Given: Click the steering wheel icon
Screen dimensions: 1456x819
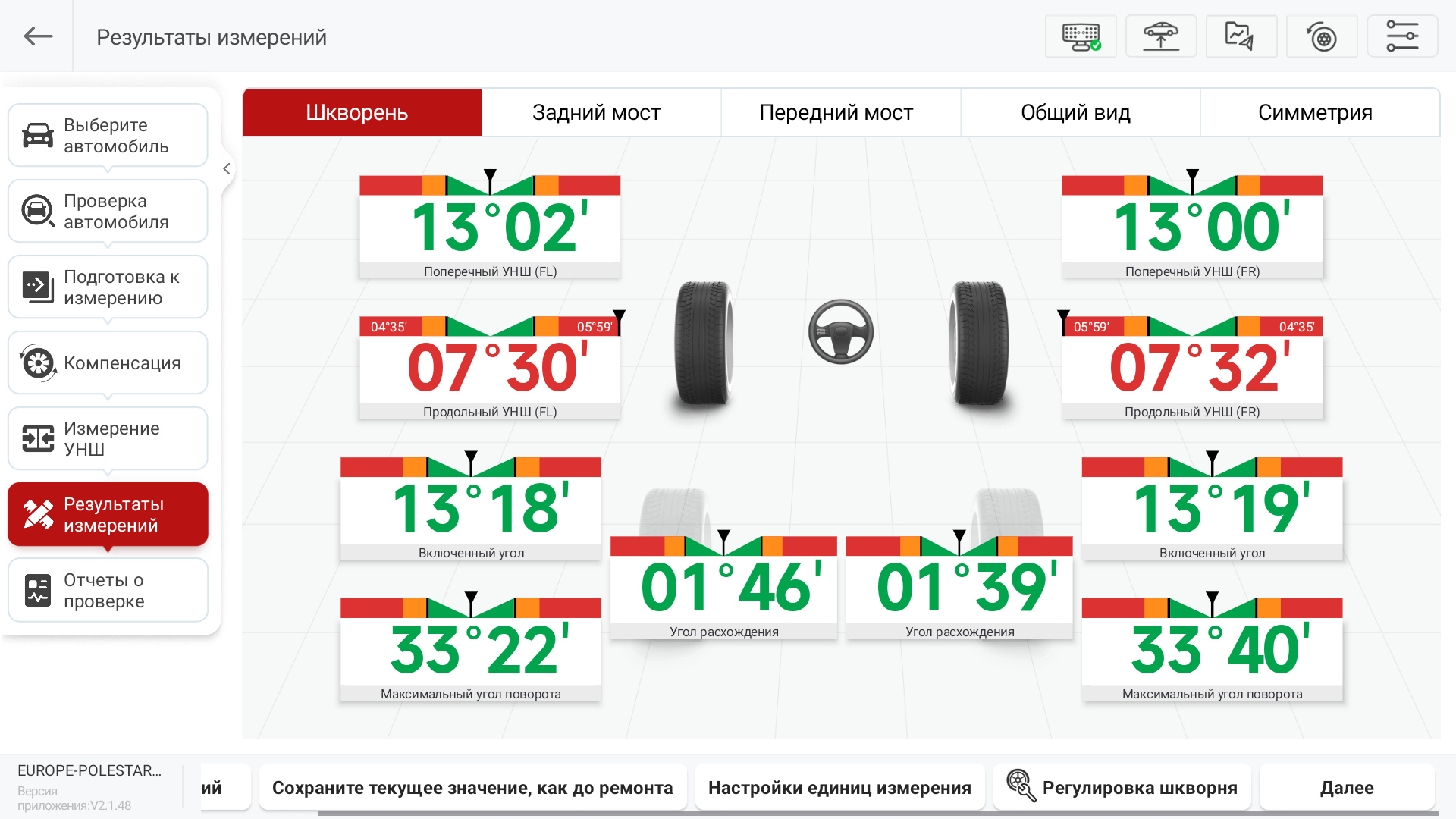Looking at the screenshot, I should 840,332.
